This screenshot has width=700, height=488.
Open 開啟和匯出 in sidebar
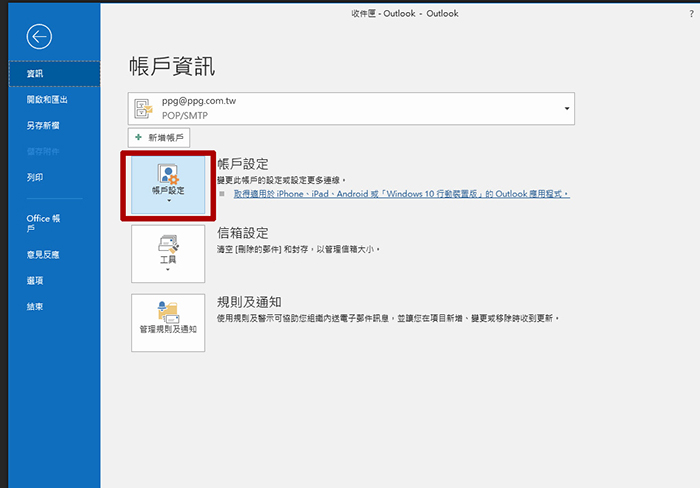pos(47,100)
